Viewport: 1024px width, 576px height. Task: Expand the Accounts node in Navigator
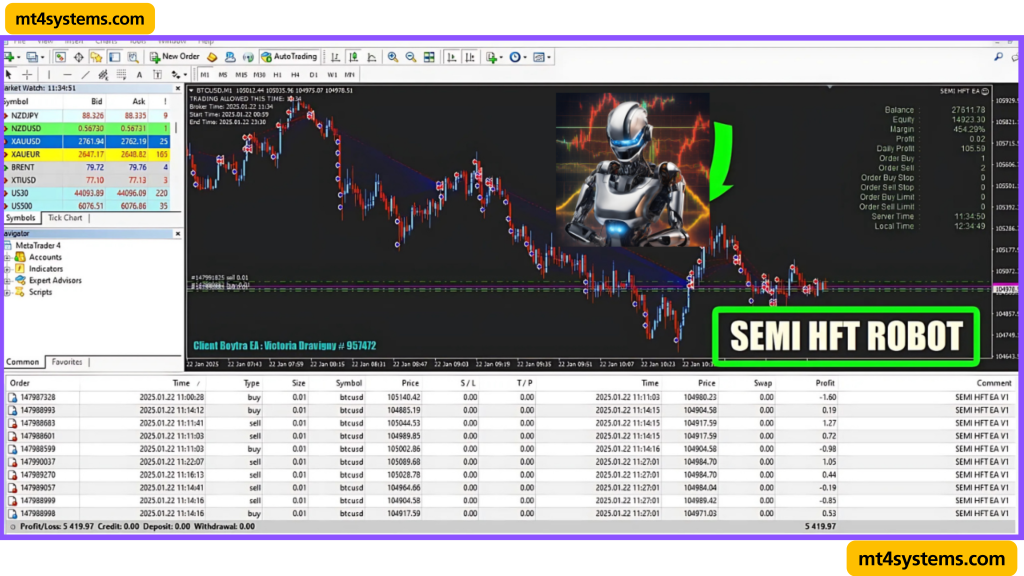7,257
